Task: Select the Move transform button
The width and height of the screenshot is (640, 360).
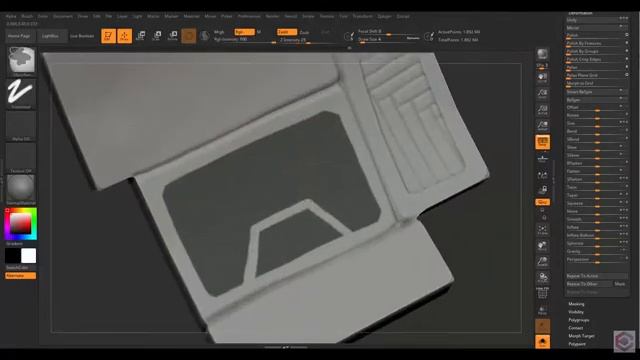Action: [x=140, y=36]
